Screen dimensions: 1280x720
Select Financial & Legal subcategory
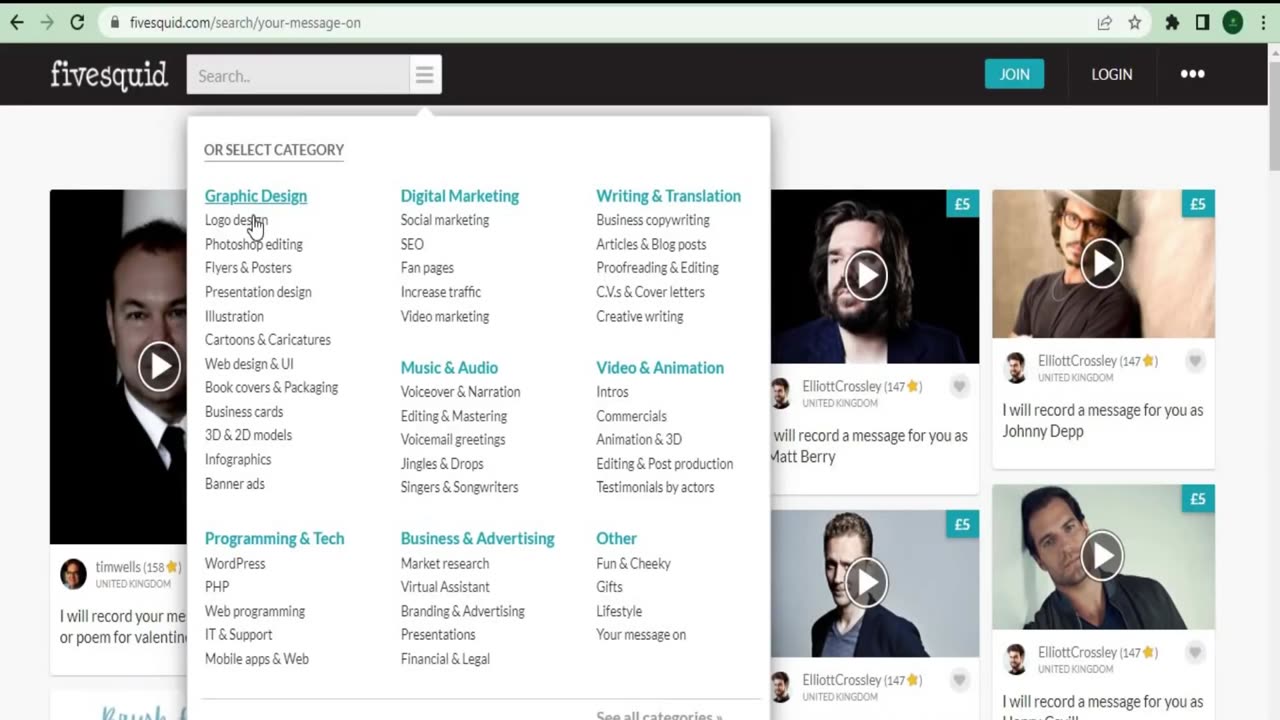445,659
